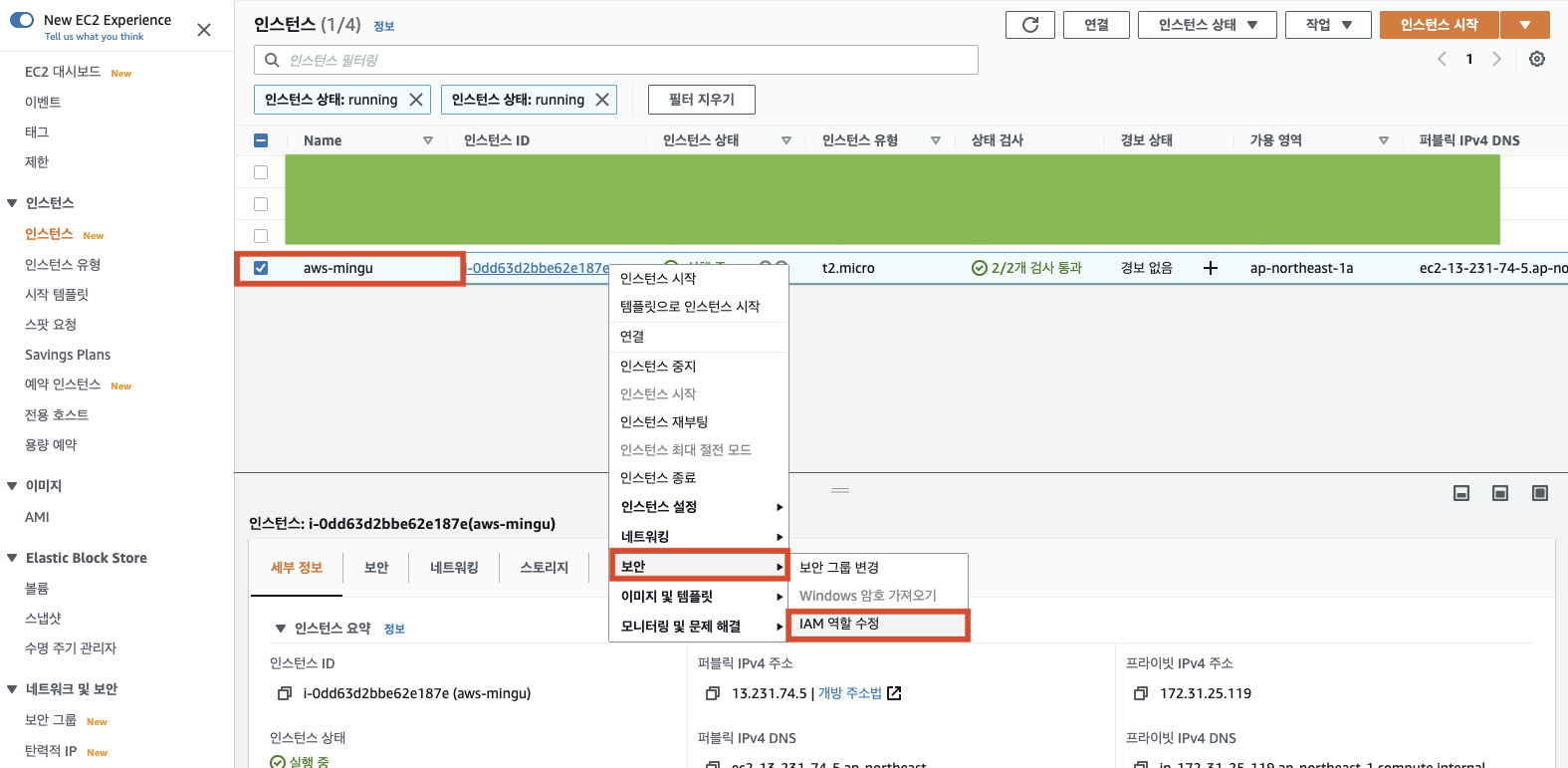Collapse 네트워크 및 보안 sidebar section
1568x768 pixels.
coord(12,689)
